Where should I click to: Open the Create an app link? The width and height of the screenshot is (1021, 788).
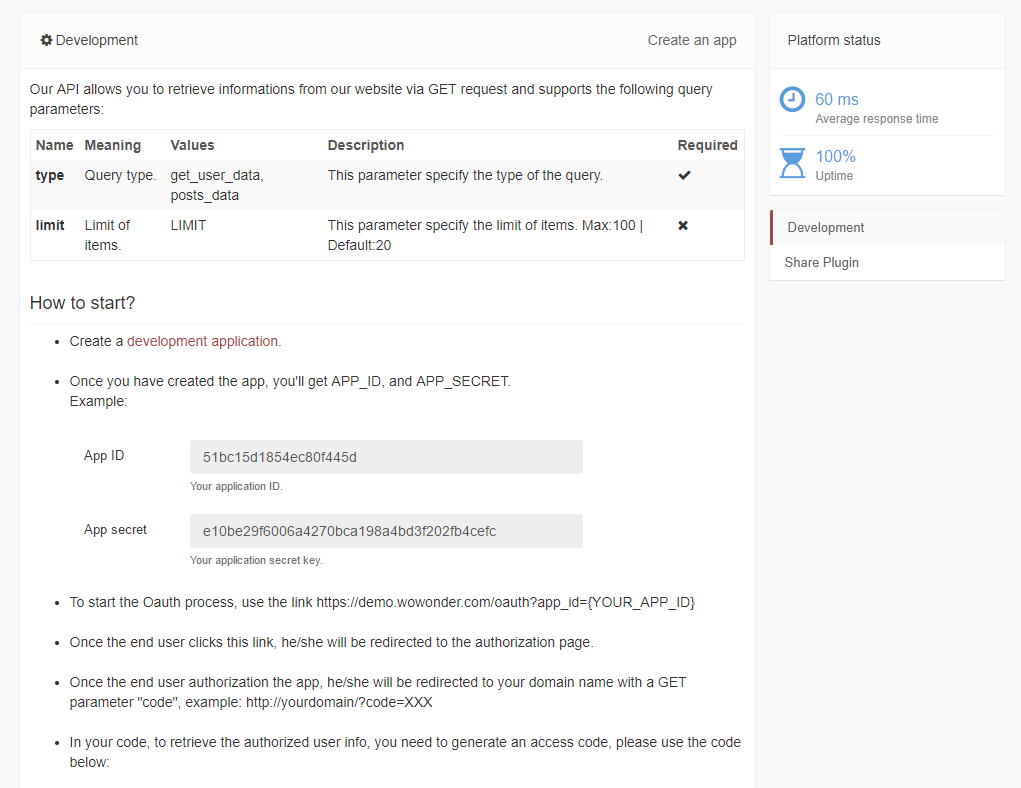click(692, 41)
